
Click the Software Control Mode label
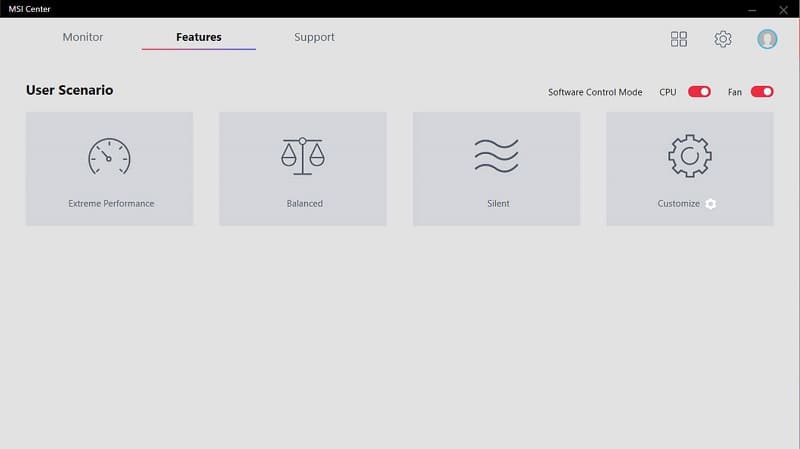595,92
